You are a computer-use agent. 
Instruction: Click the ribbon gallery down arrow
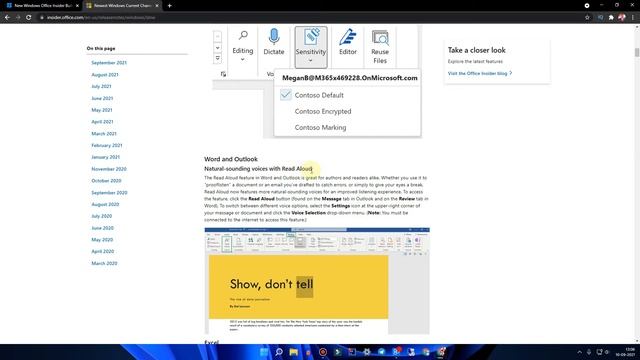click(x=218, y=48)
